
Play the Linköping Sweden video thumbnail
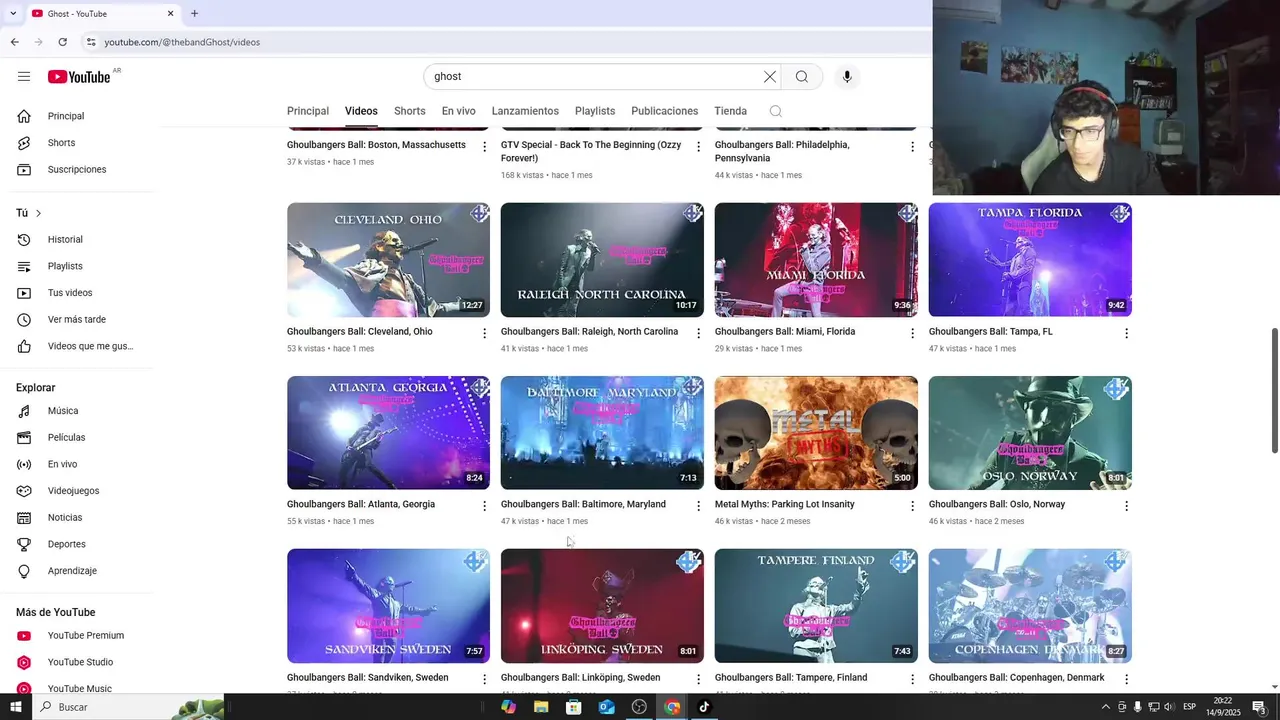point(602,606)
